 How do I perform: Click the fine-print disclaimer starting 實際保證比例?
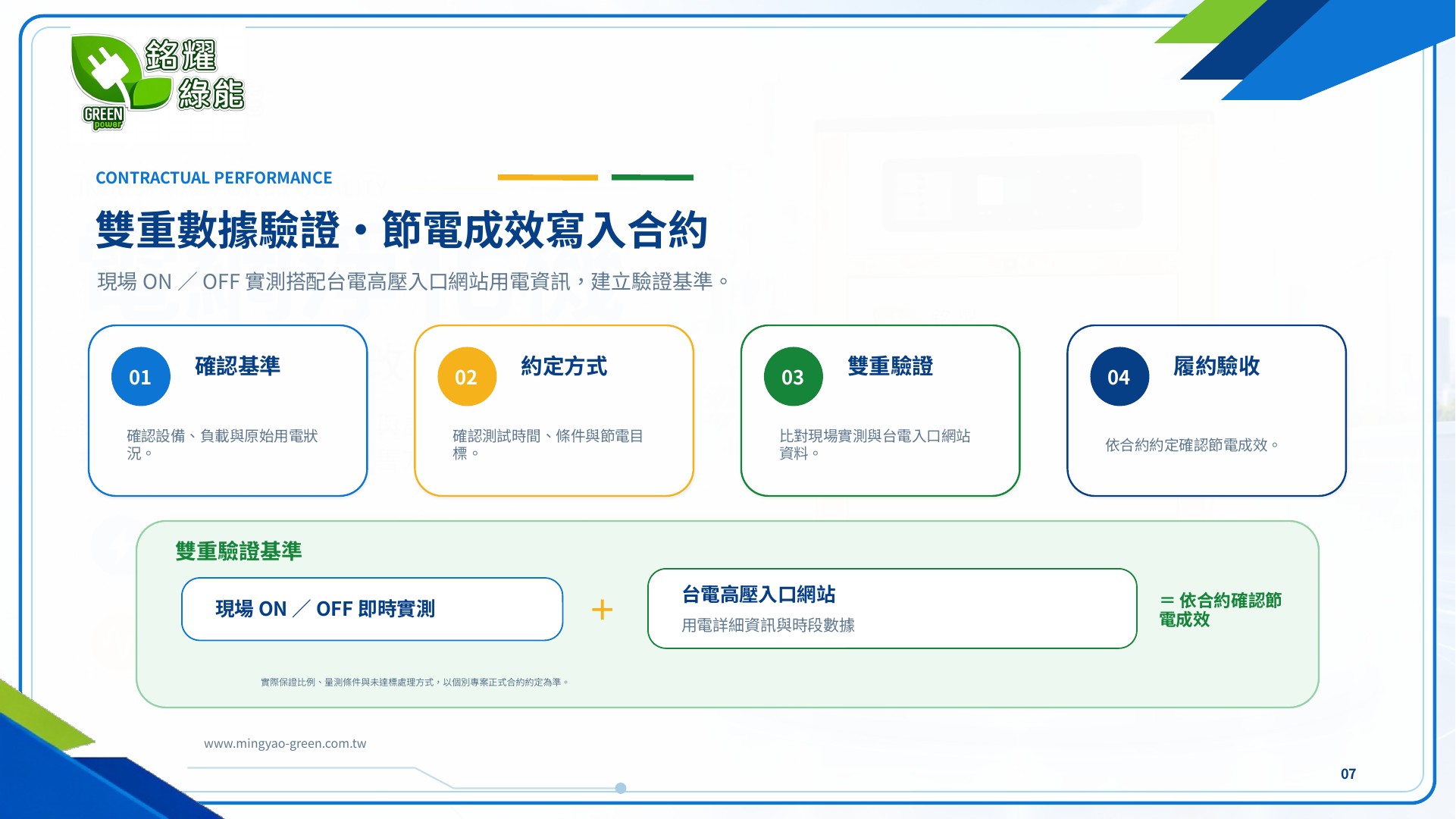[415, 682]
